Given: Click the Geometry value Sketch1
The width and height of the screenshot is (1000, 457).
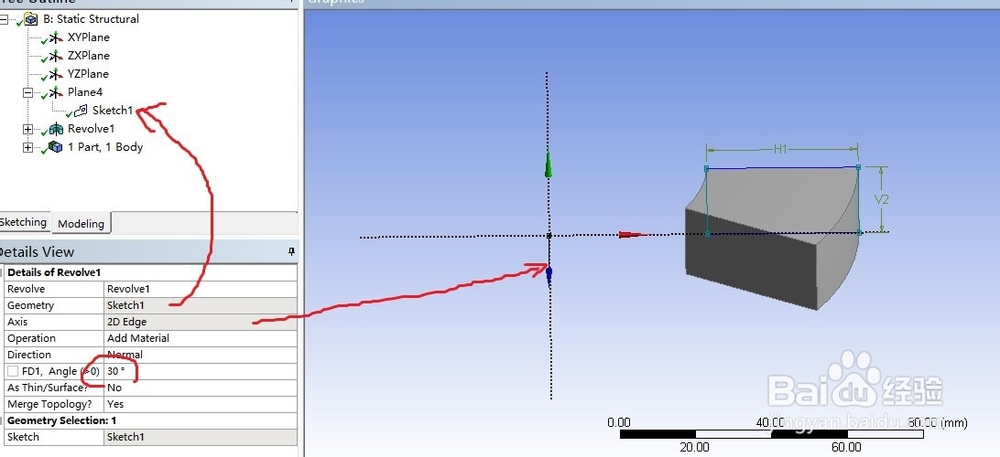Looking at the screenshot, I should coord(200,305).
